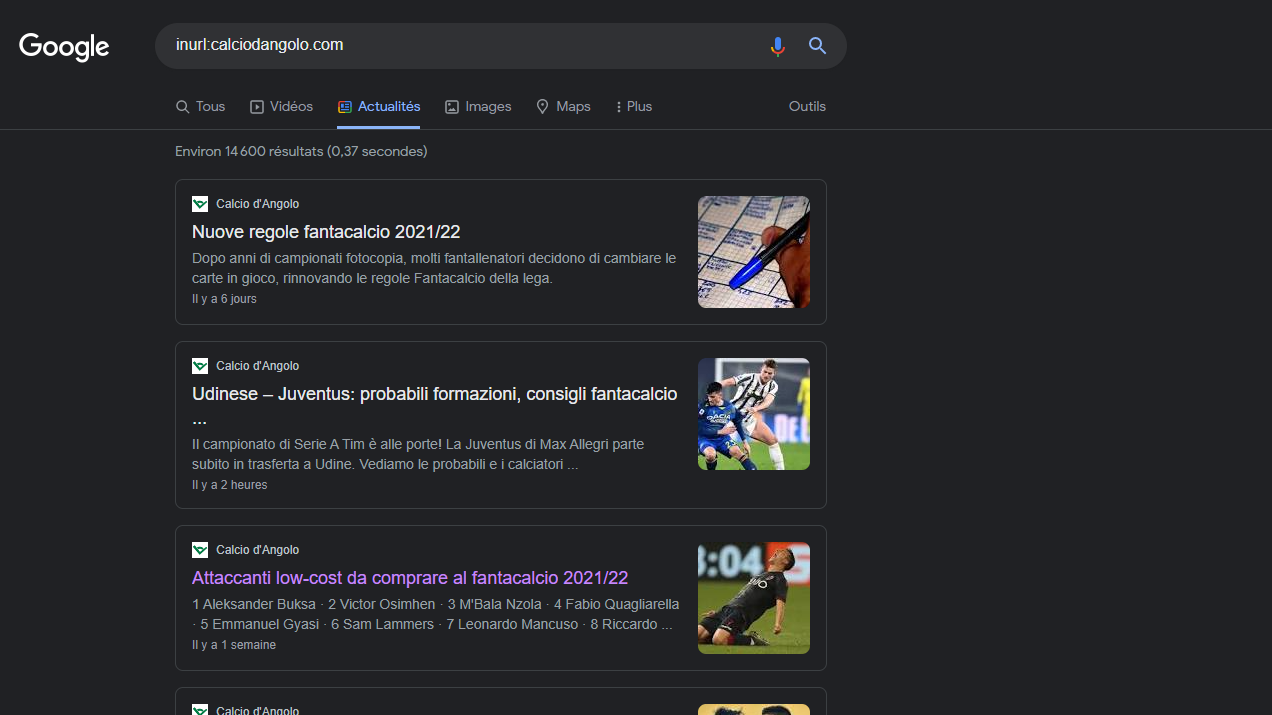The height and width of the screenshot is (715, 1272).
Task: Open the Maps tab
Action: (x=563, y=107)
